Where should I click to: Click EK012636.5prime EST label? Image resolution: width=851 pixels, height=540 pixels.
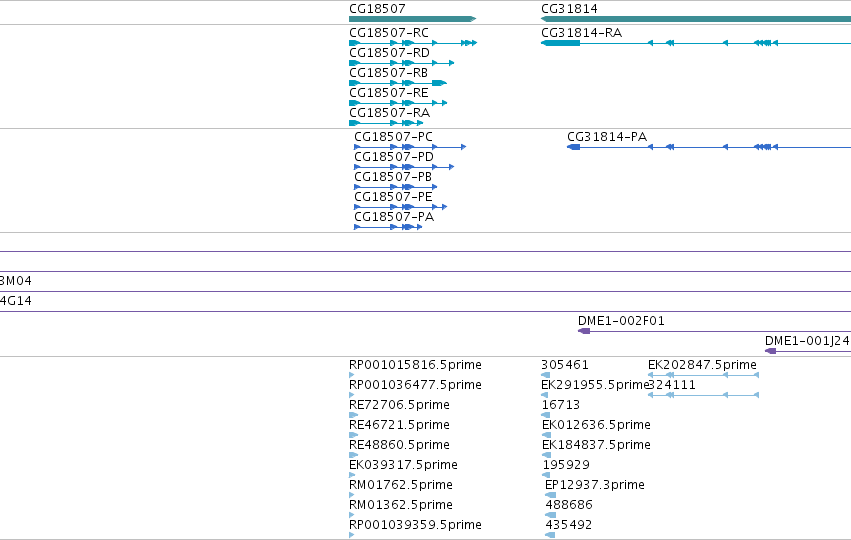(596, 425)
